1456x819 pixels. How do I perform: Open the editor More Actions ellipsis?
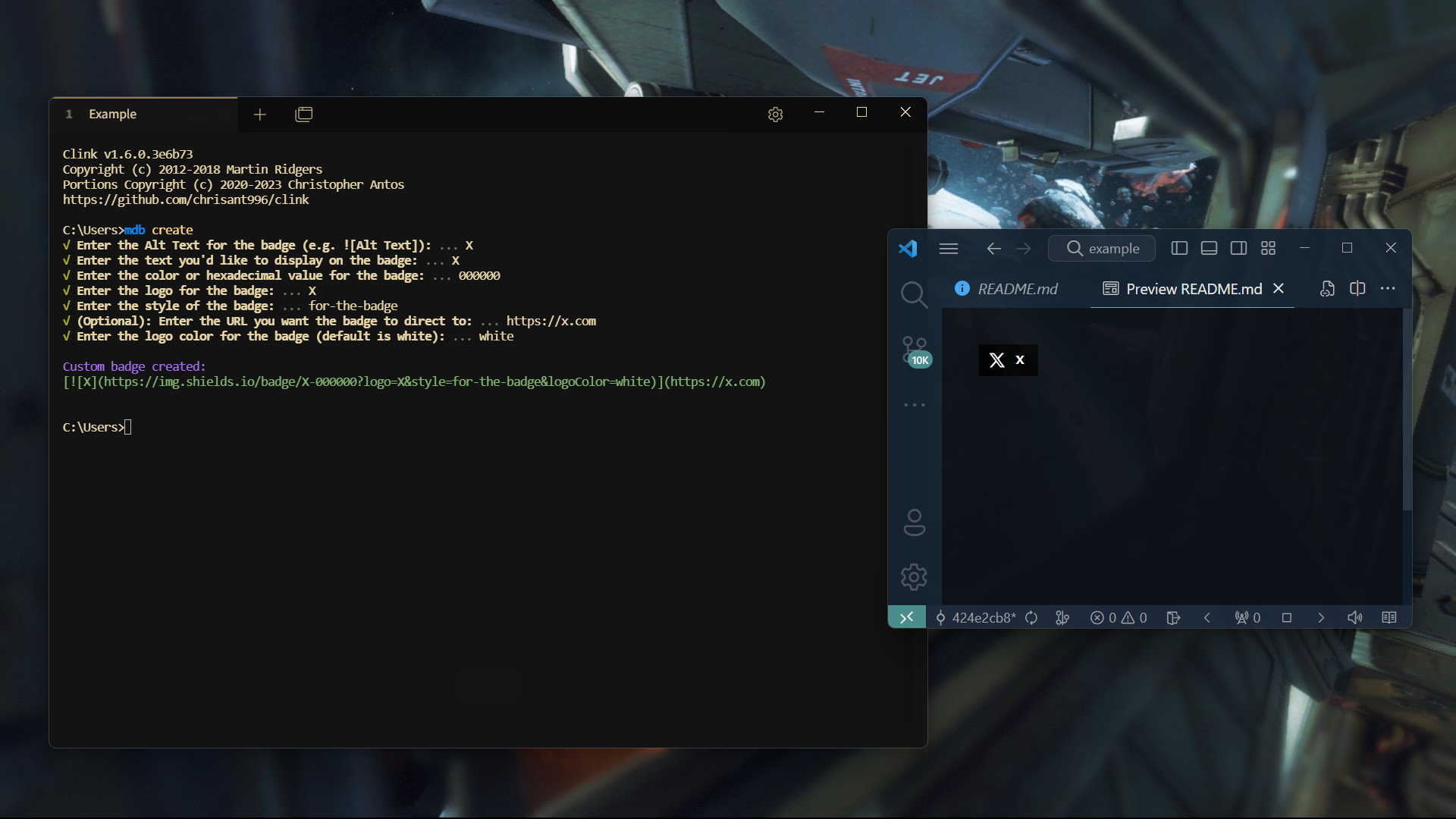point(1388,288)
